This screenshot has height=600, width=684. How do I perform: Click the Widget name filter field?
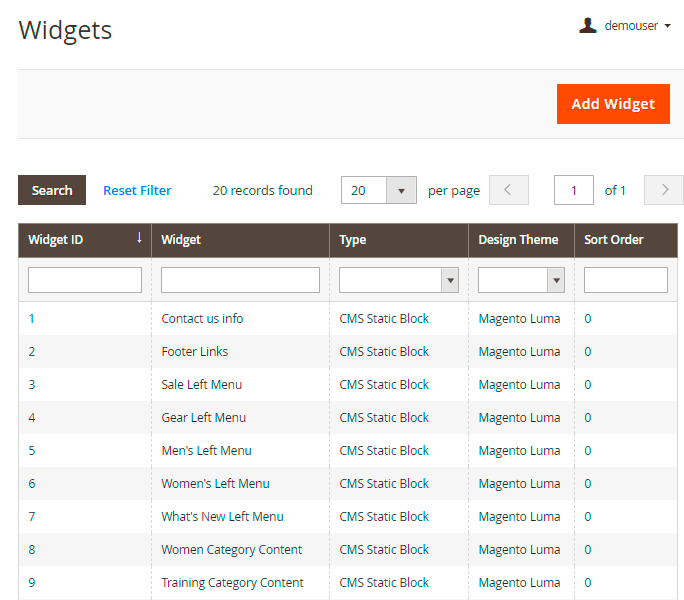tap(240, 281)
